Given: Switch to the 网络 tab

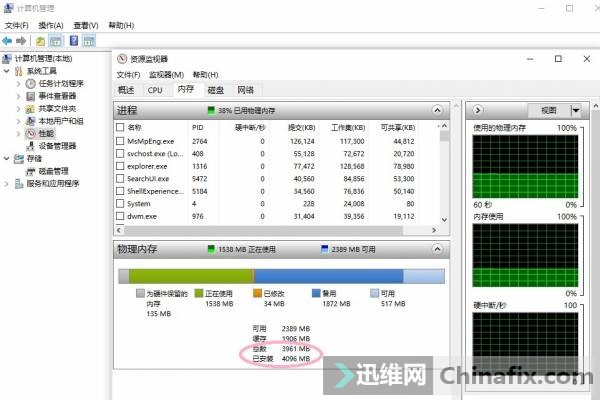Looking at the screenshot, I should 245,90.
